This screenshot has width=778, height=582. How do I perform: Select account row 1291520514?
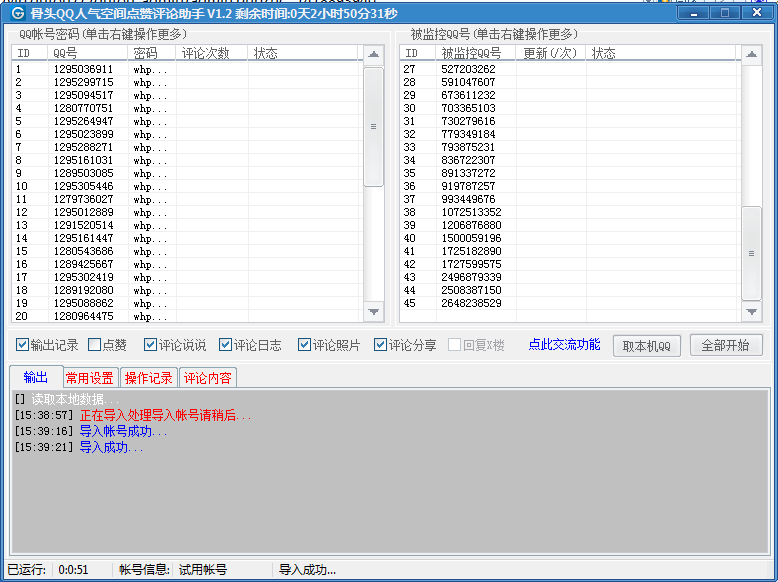tap(187, 225)
